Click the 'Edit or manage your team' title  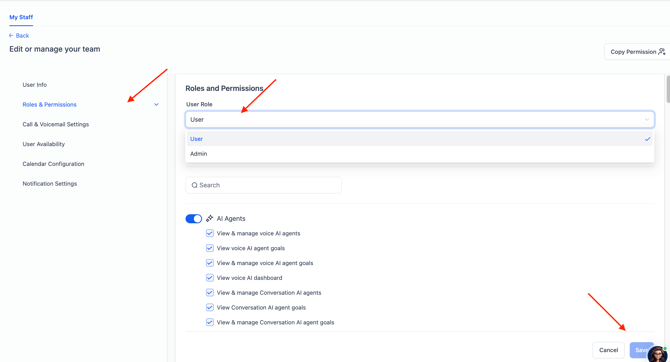(55, 49)
